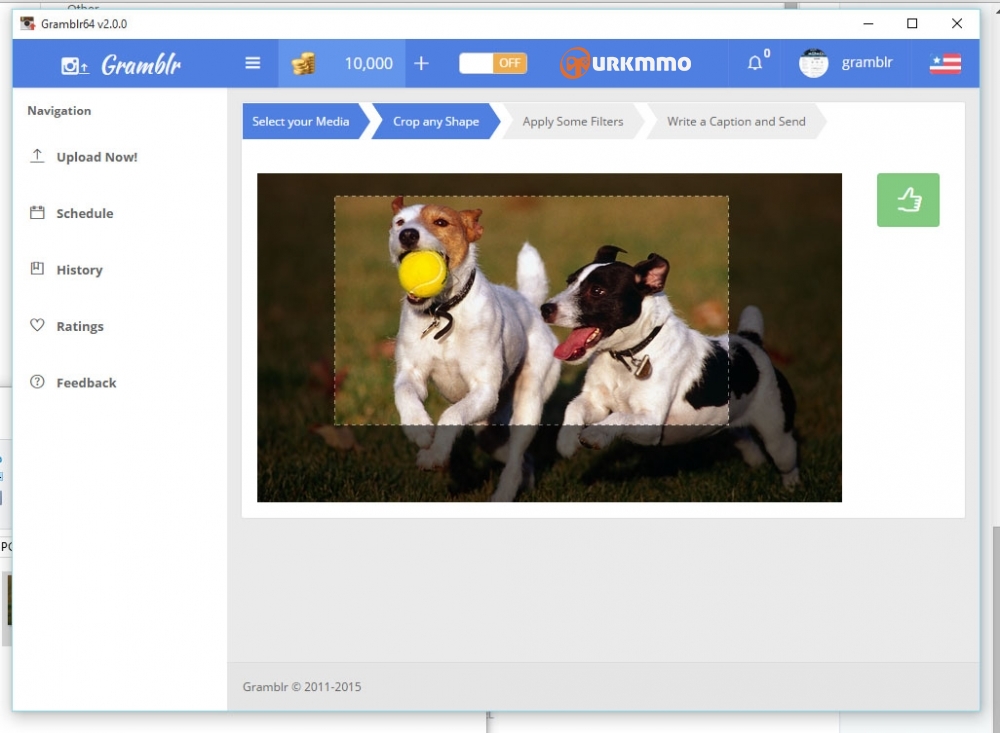The width and height of the screenshot is (1000, 733).
Task: Click the upload arrow icon
Action: pos(37,156)
